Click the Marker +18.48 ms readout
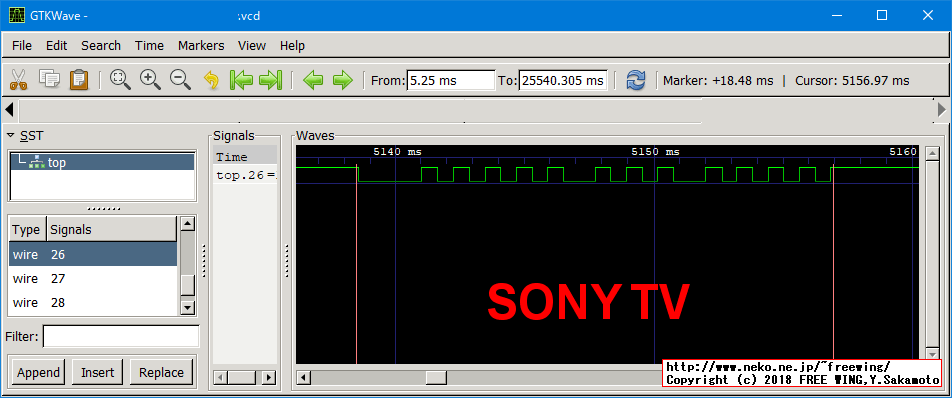Screen dimensions: 952x398 point(718,80)
